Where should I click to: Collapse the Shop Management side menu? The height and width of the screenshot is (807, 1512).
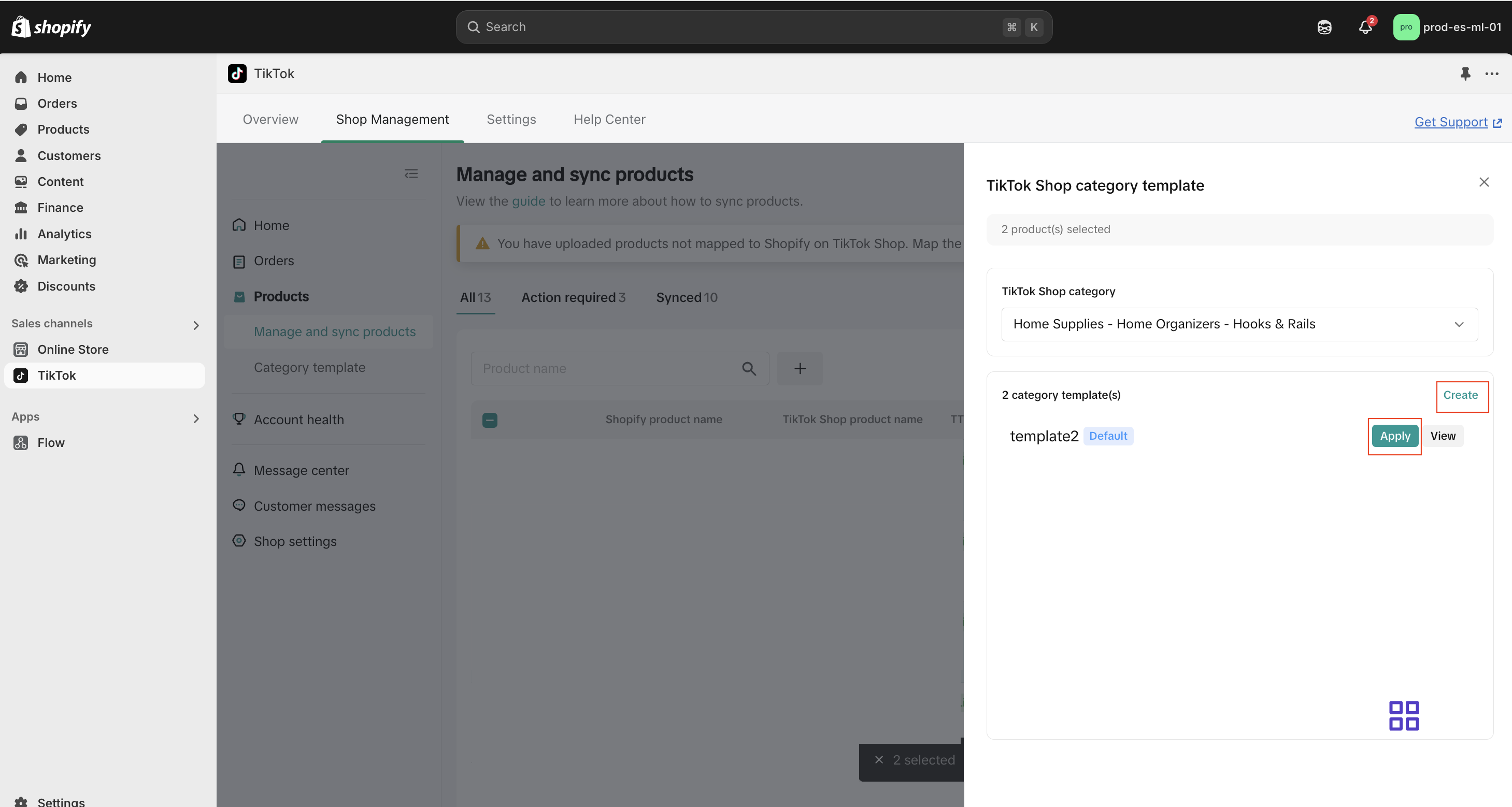(x=411, y=174)
